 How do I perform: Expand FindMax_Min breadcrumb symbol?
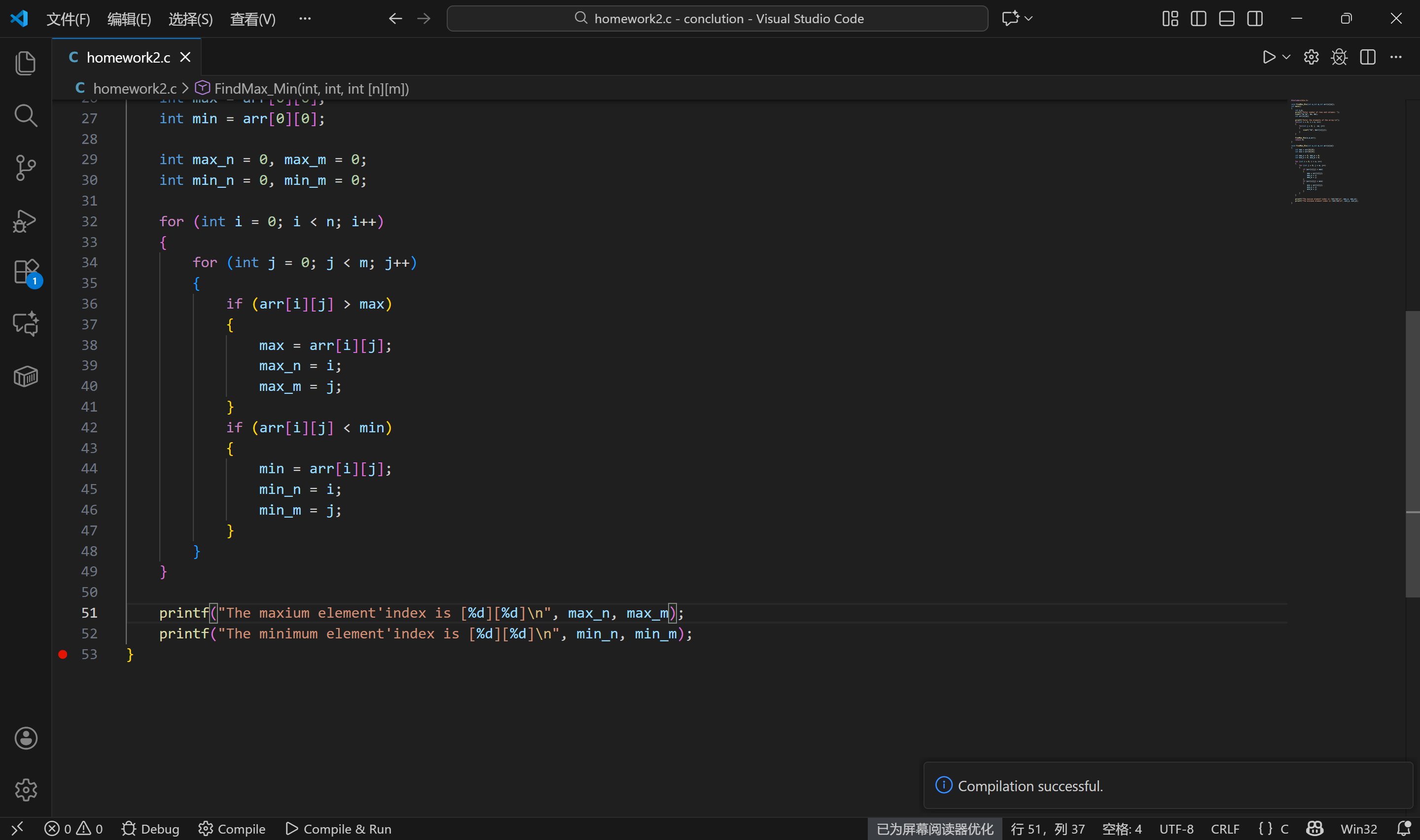click(x=311, y=89)
